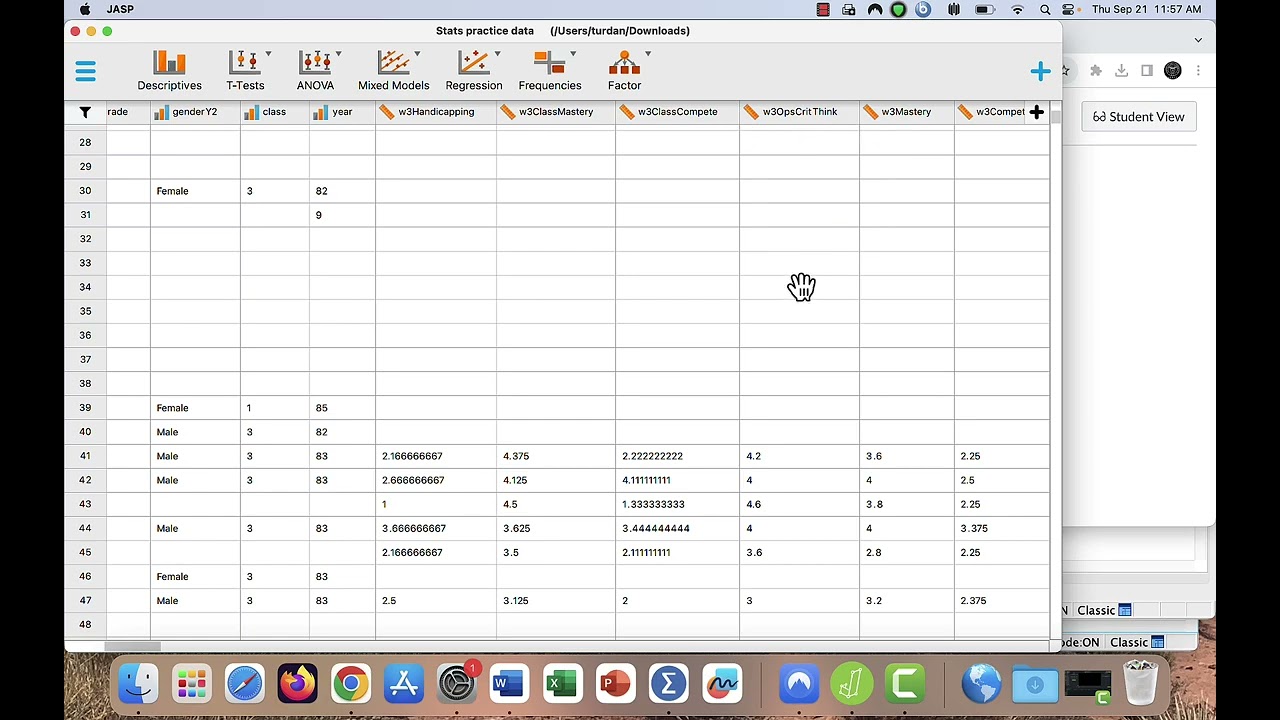Click cell 2.166666667 in row 41

[x=436, y=456]
